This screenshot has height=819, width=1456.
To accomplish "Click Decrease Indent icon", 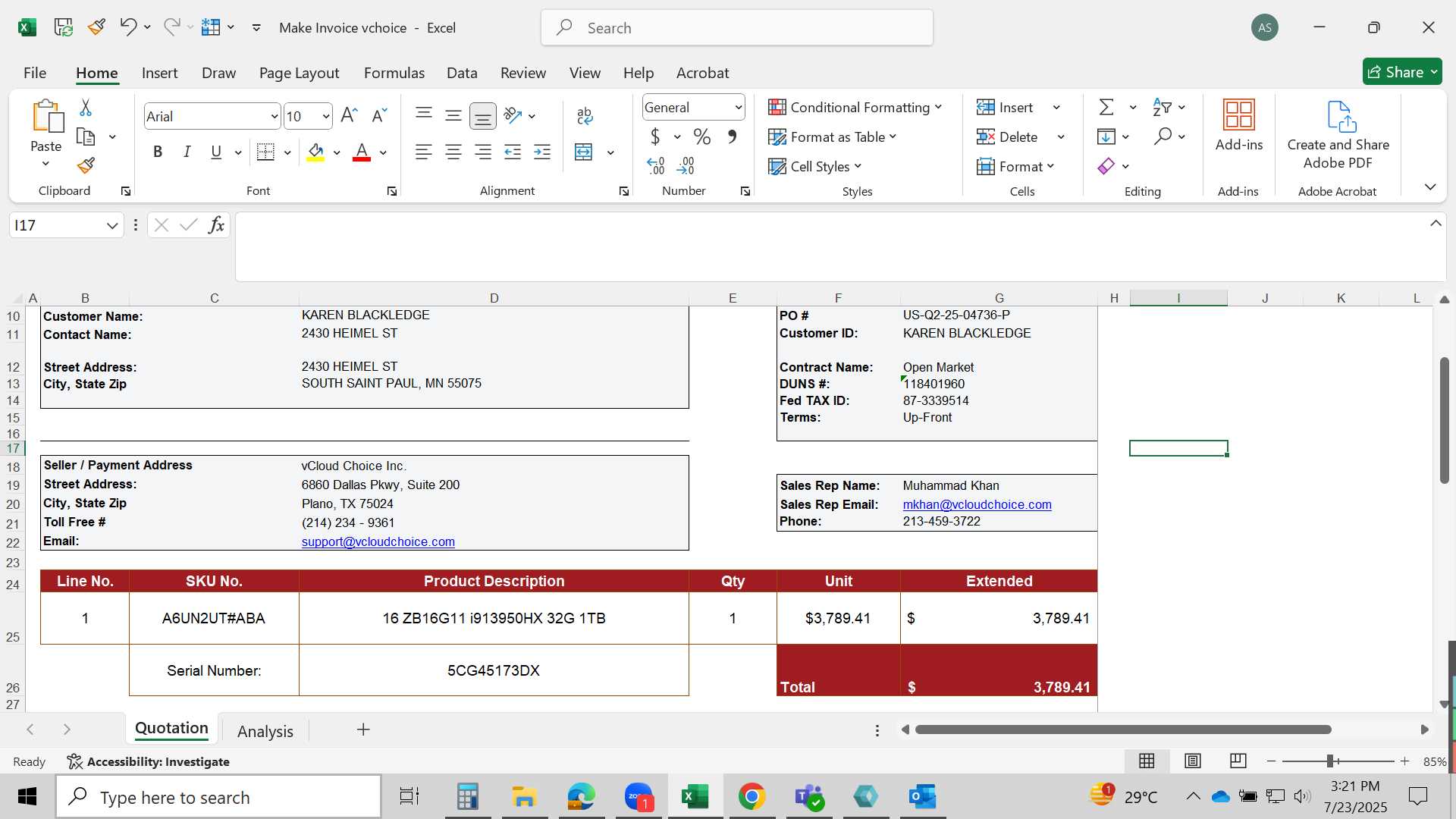I will [x=513, y=152].
